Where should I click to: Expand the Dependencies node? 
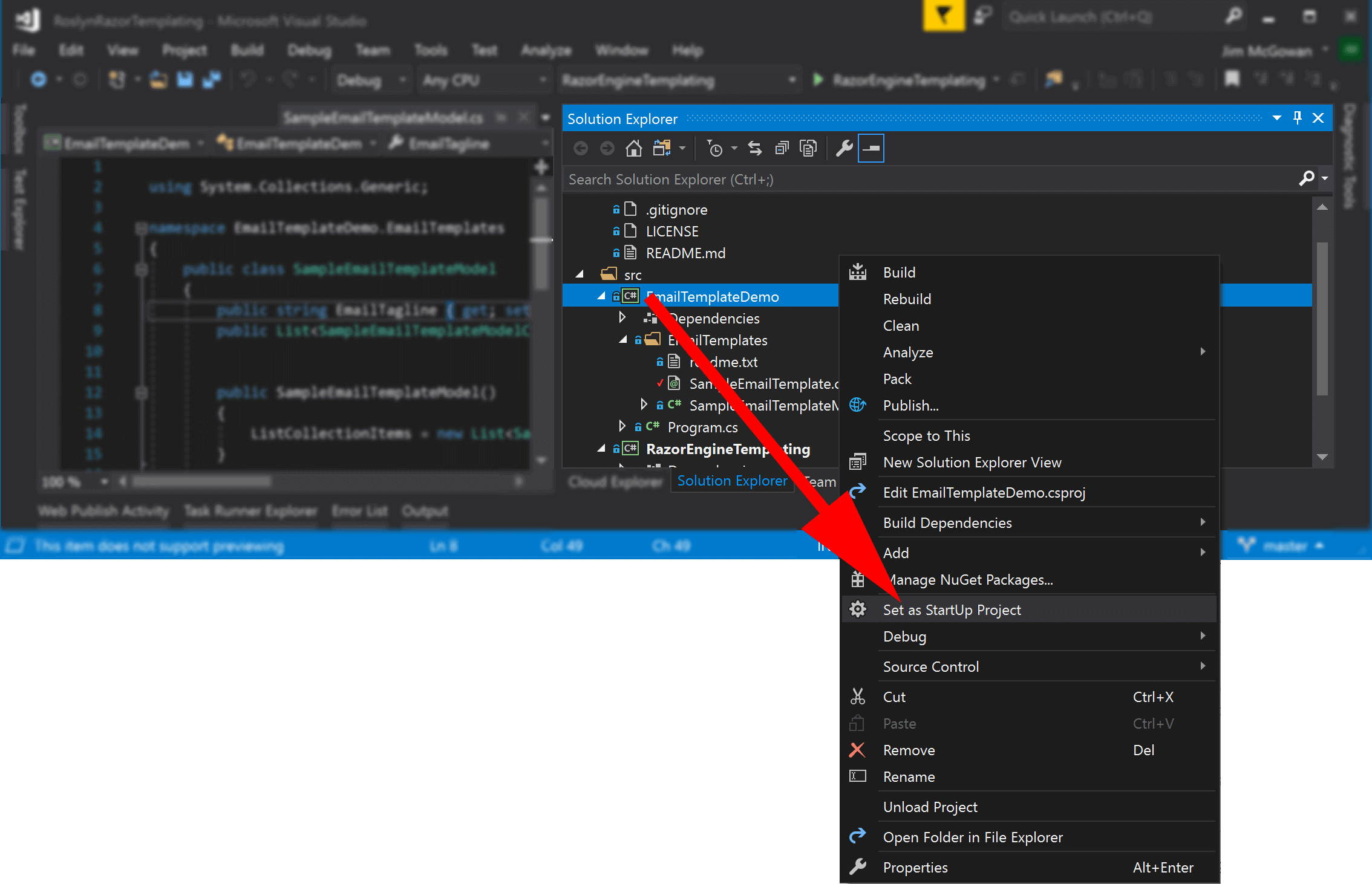click(x=622, y=317)
